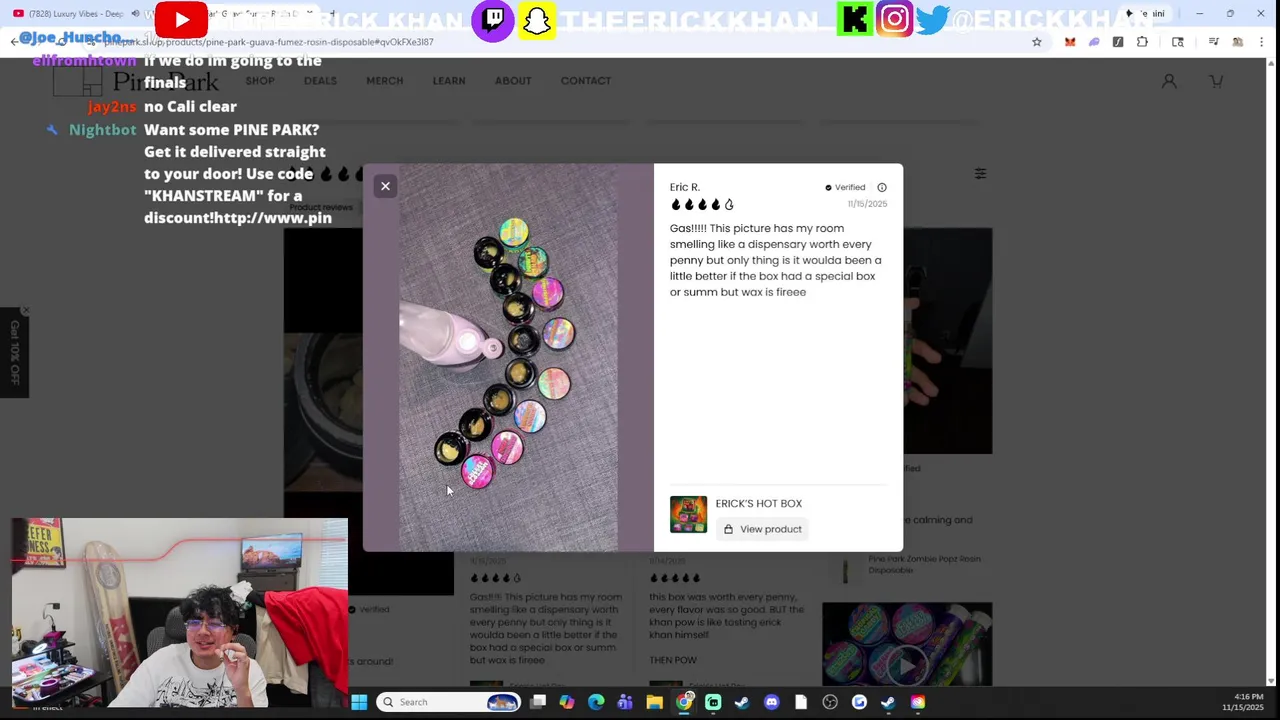
Task: Bookmark this page with the star icon
Action: (1037, 42)
